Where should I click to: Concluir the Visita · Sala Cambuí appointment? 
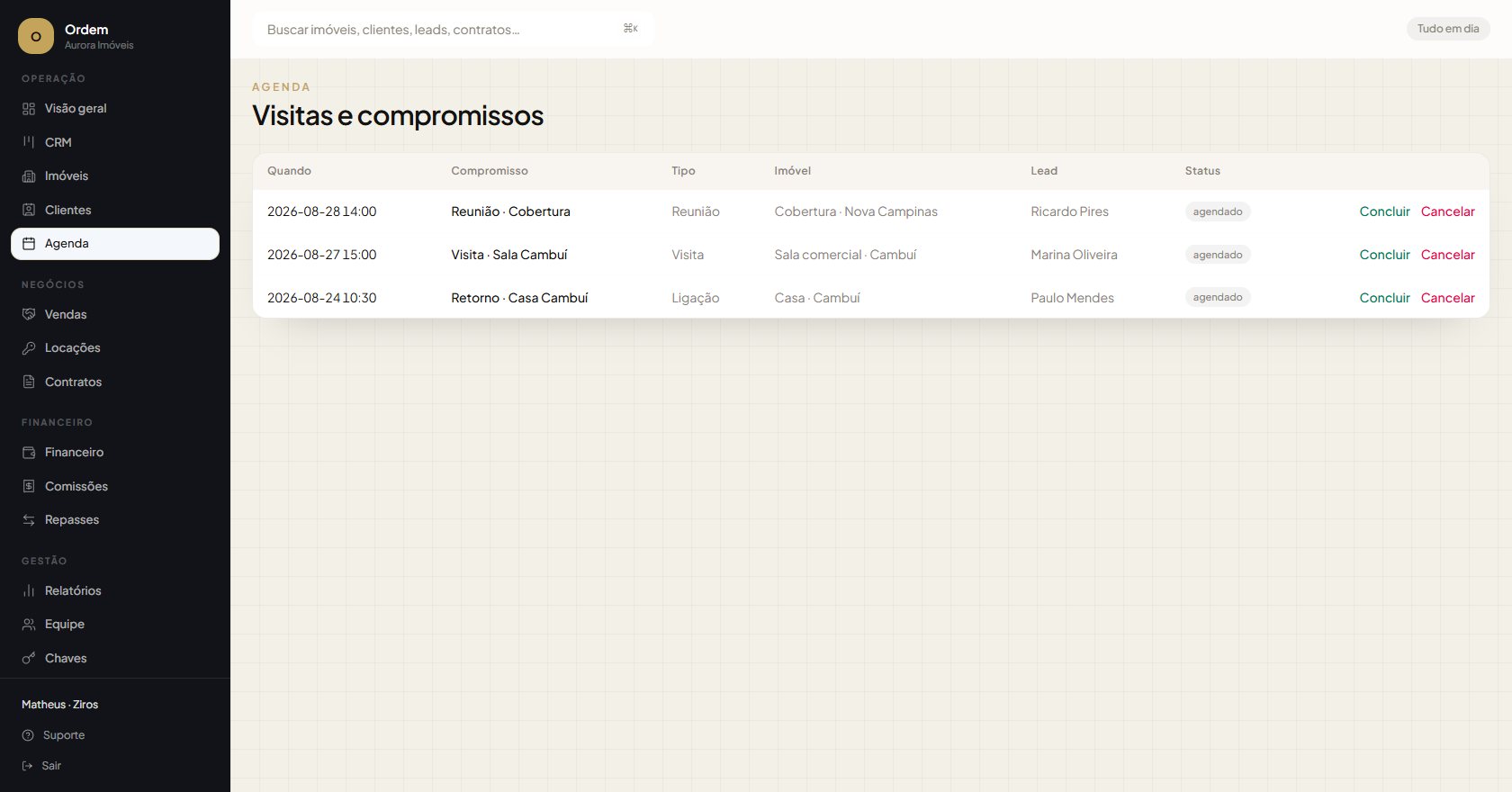1384,255
